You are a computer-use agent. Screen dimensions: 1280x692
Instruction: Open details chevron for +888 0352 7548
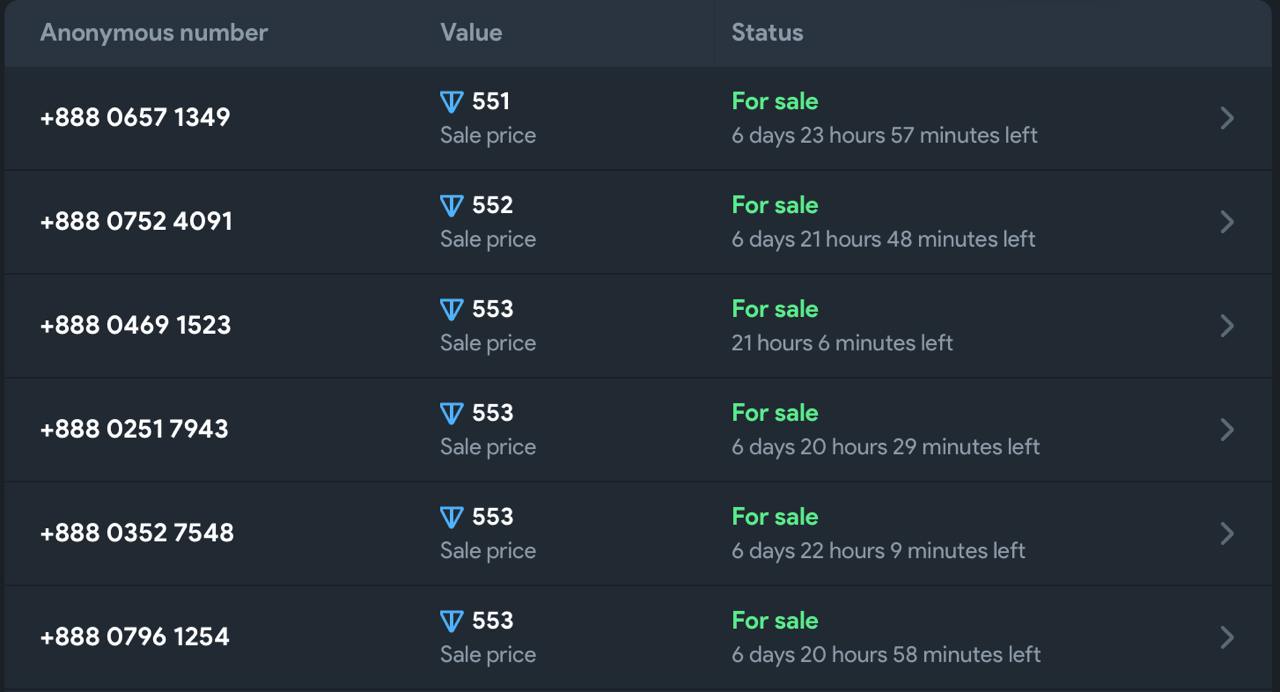1227,534
